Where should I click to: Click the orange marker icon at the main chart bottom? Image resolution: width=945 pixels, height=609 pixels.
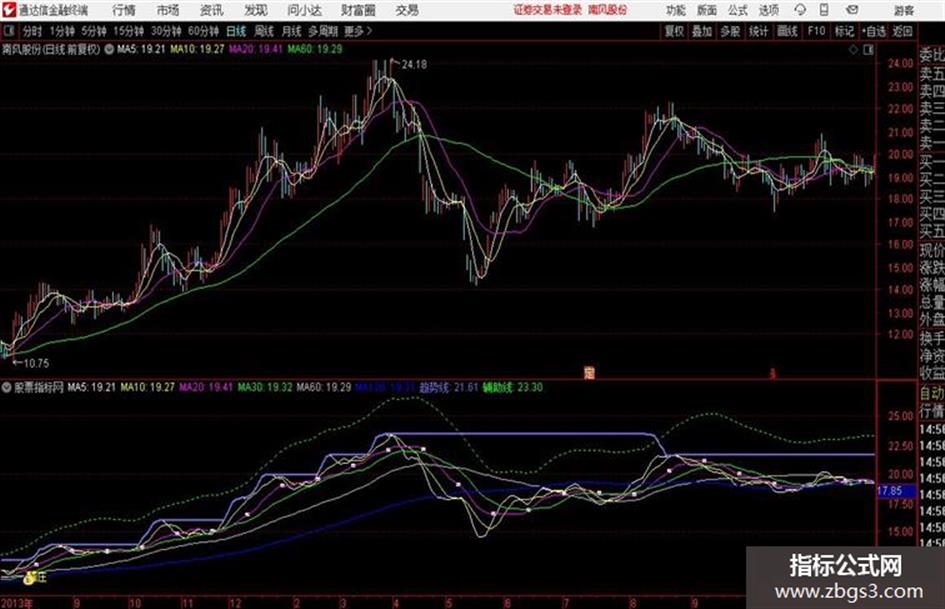click(589, 373)
